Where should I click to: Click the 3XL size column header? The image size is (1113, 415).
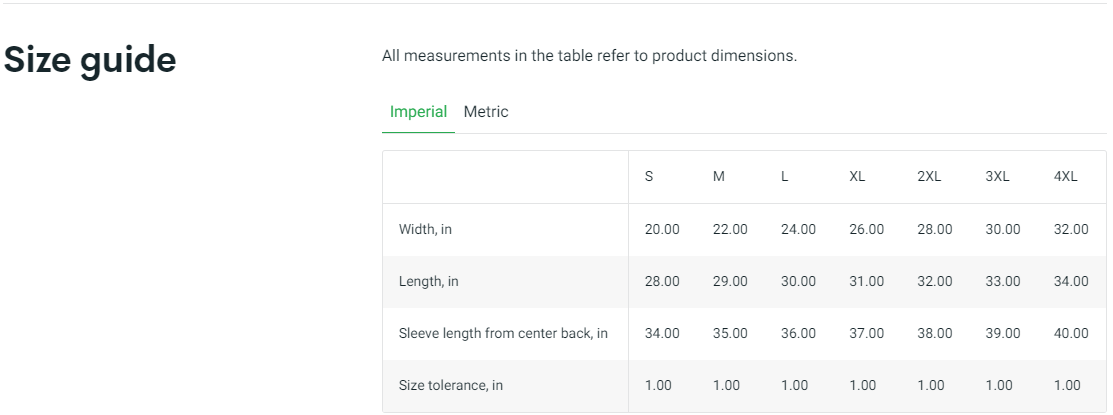coord(997,177)
